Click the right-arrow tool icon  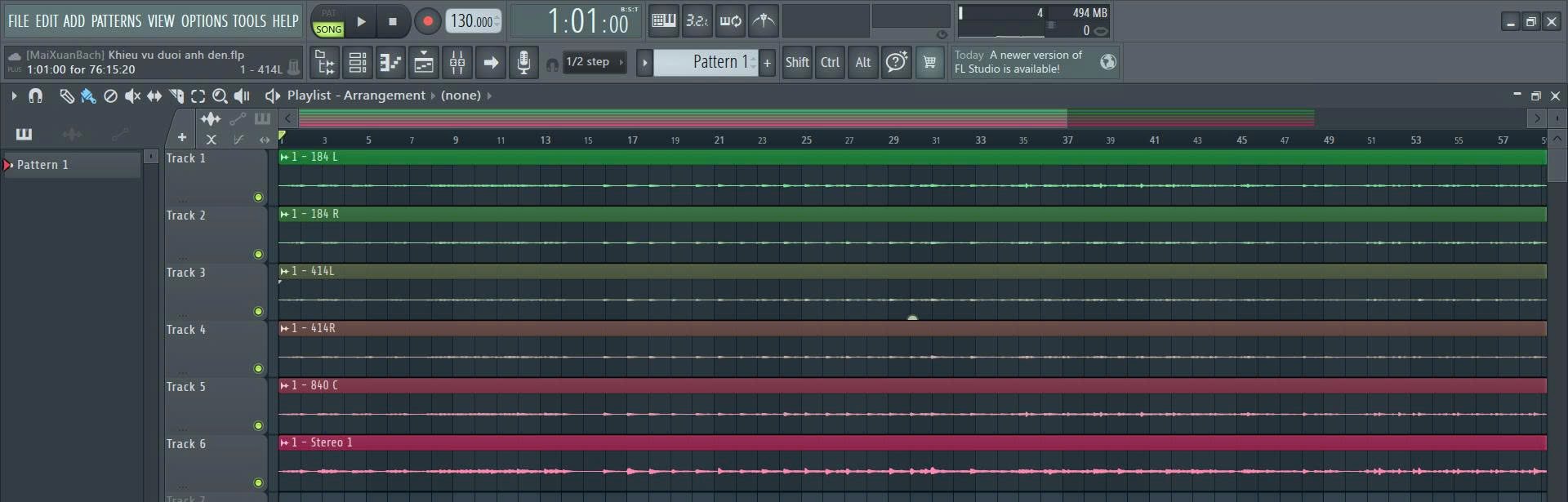491,63
